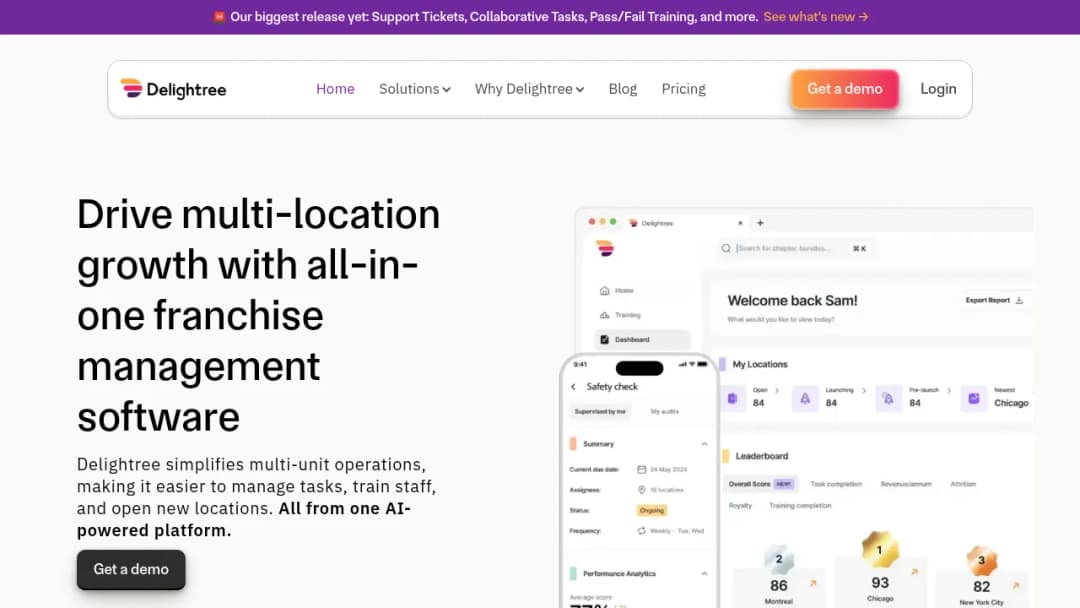The image size is (1080, 608).
Task: Follow the See what's new link
Action: point(816,17)
